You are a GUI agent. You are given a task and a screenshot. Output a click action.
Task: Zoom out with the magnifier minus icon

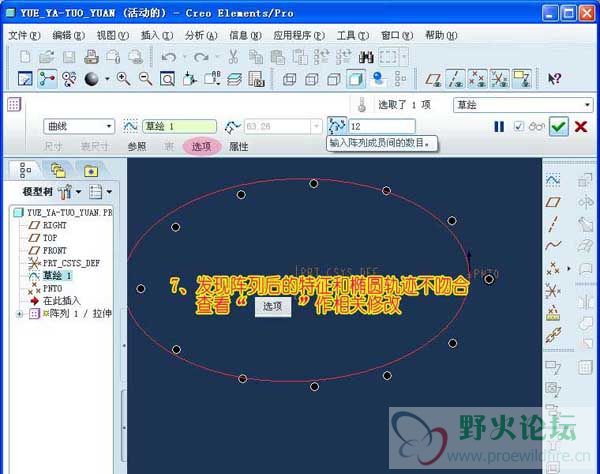click(x=145, y=79)
